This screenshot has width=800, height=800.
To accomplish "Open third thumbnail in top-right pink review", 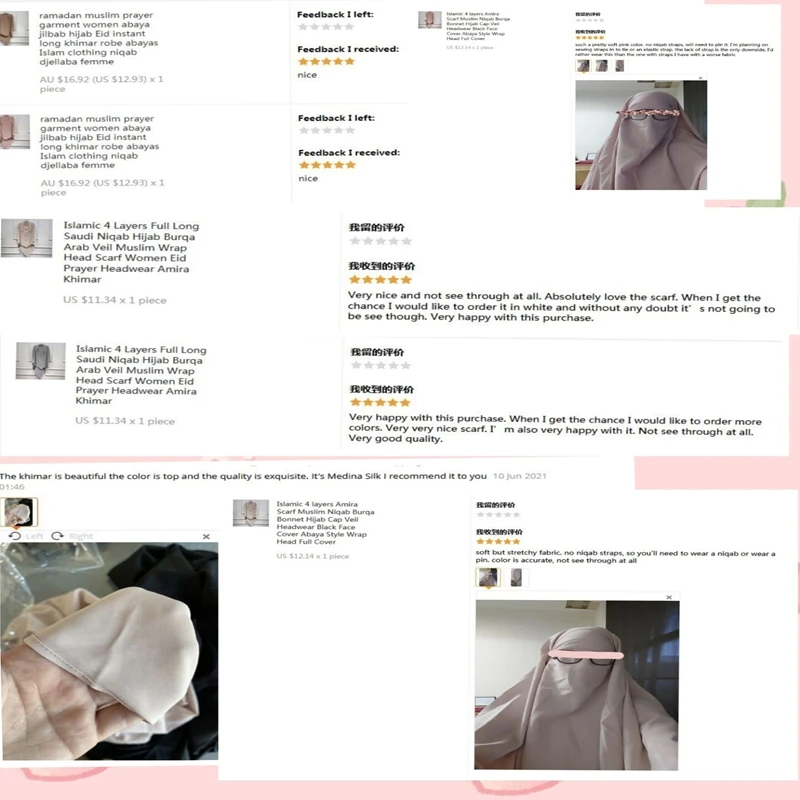I will click(619, 65).
